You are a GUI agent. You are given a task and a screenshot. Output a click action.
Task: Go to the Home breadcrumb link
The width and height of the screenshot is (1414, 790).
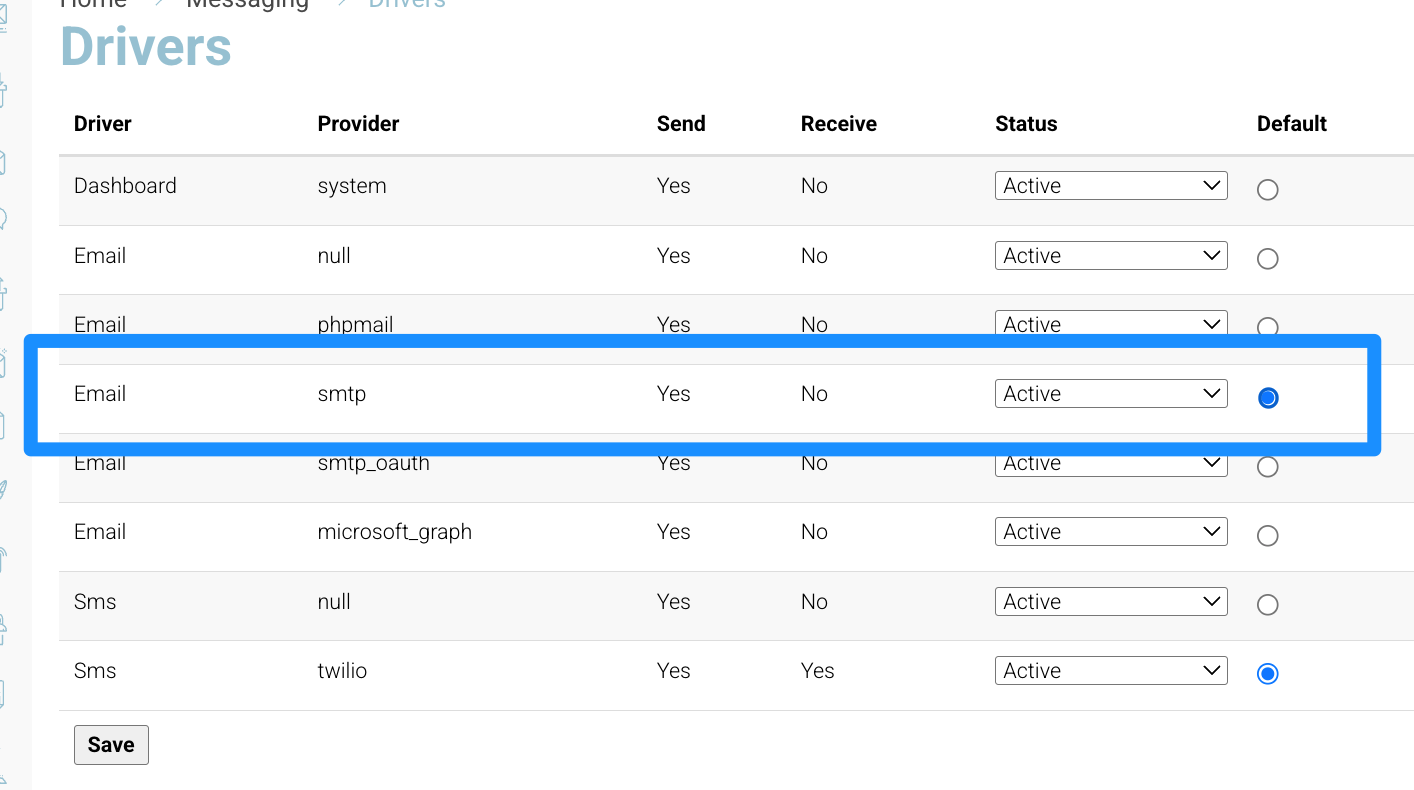pyautogui.click(x=94, y=3)
